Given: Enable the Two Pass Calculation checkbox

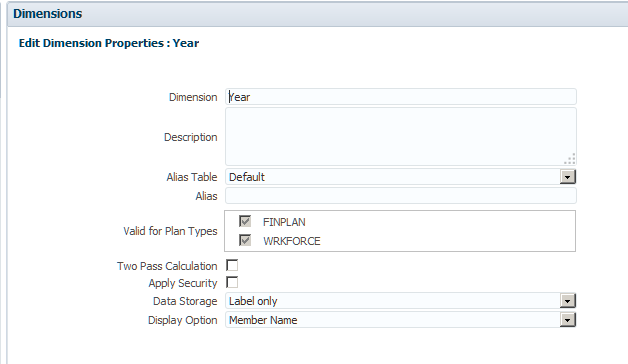Looking at the screenshot, I should (x=232, y=265).
